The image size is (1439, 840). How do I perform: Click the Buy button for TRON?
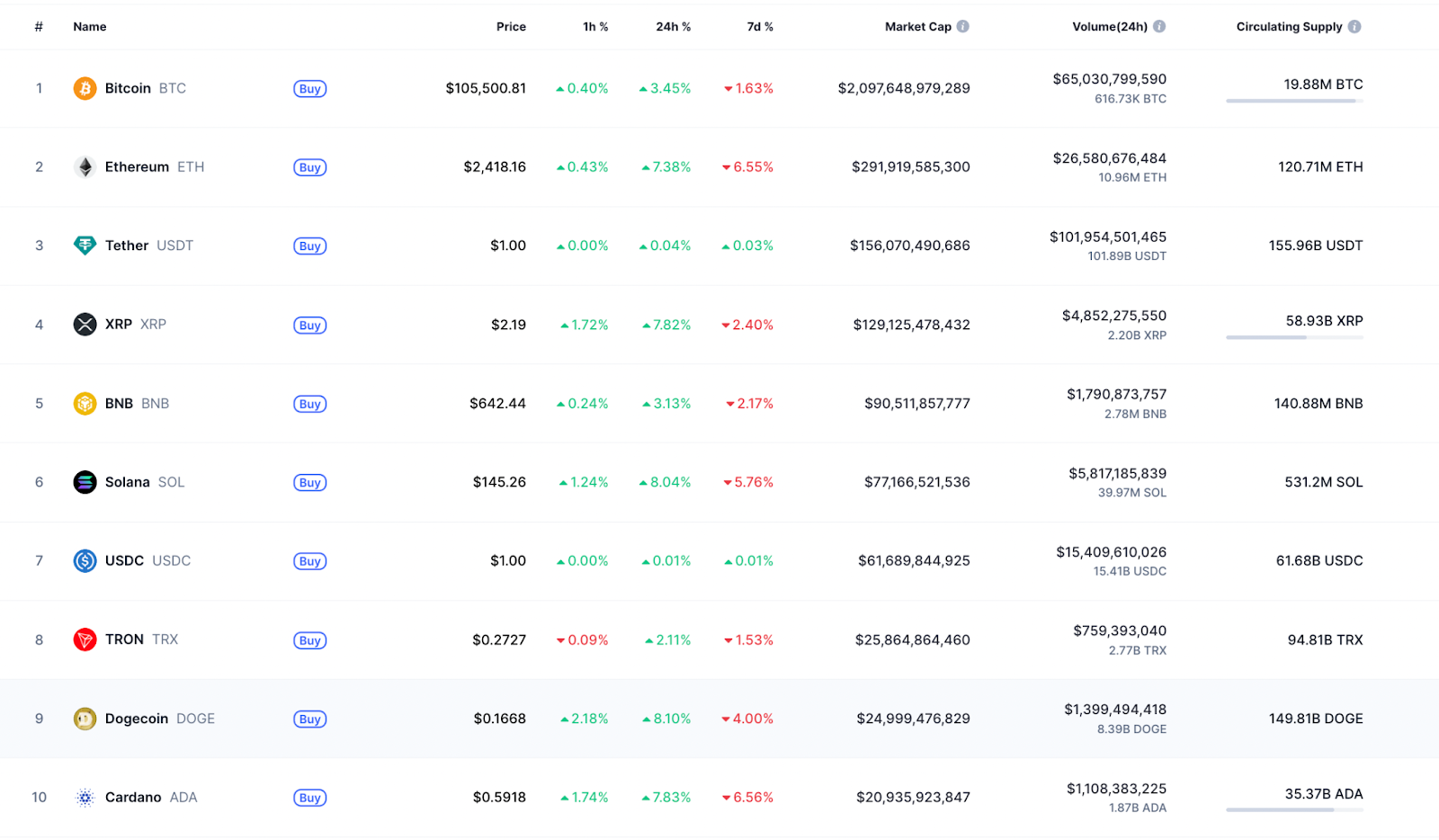(310, 640)
